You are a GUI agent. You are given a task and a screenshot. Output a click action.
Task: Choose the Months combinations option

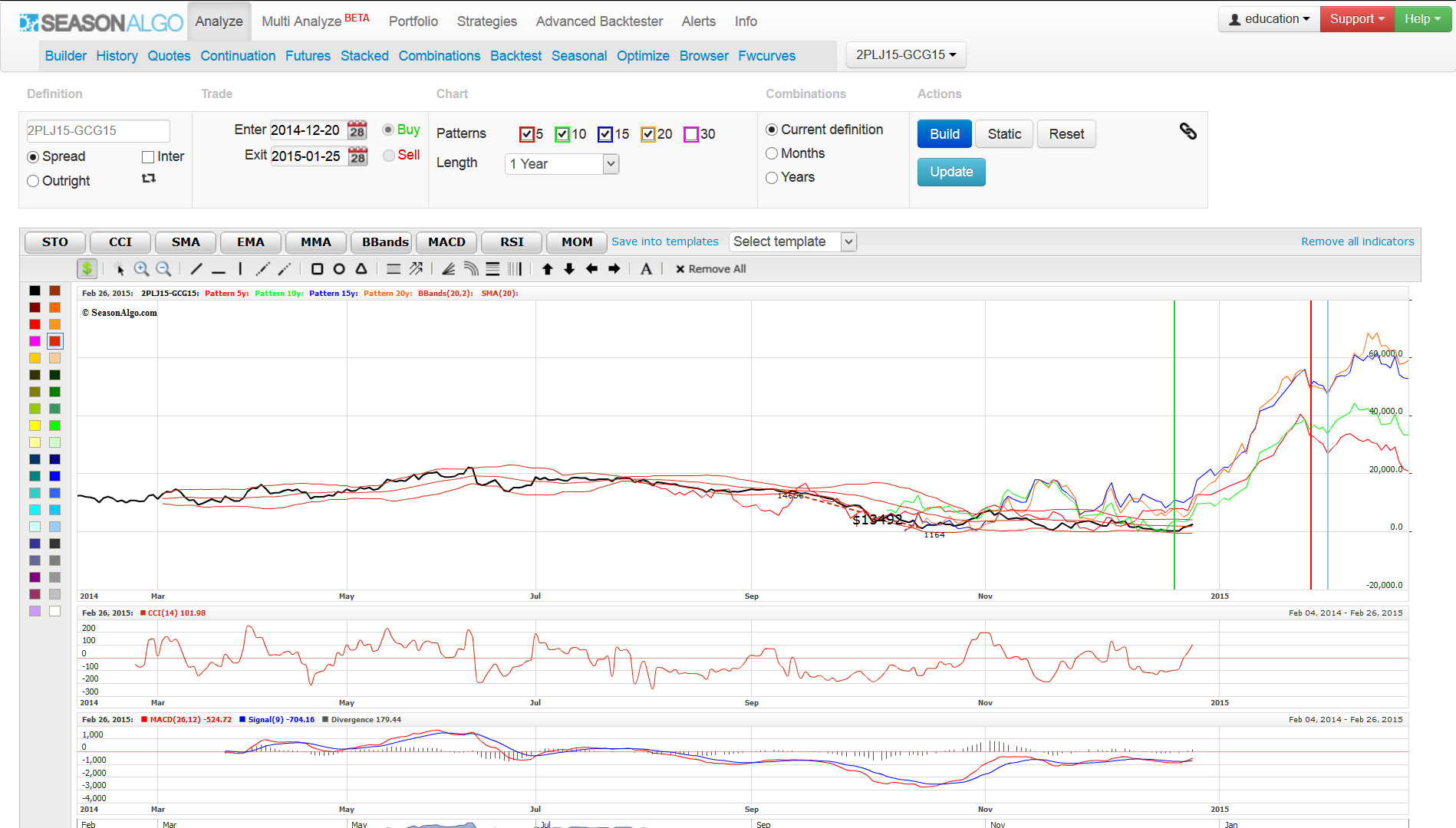pyautogui.click(x=772, y=153)
